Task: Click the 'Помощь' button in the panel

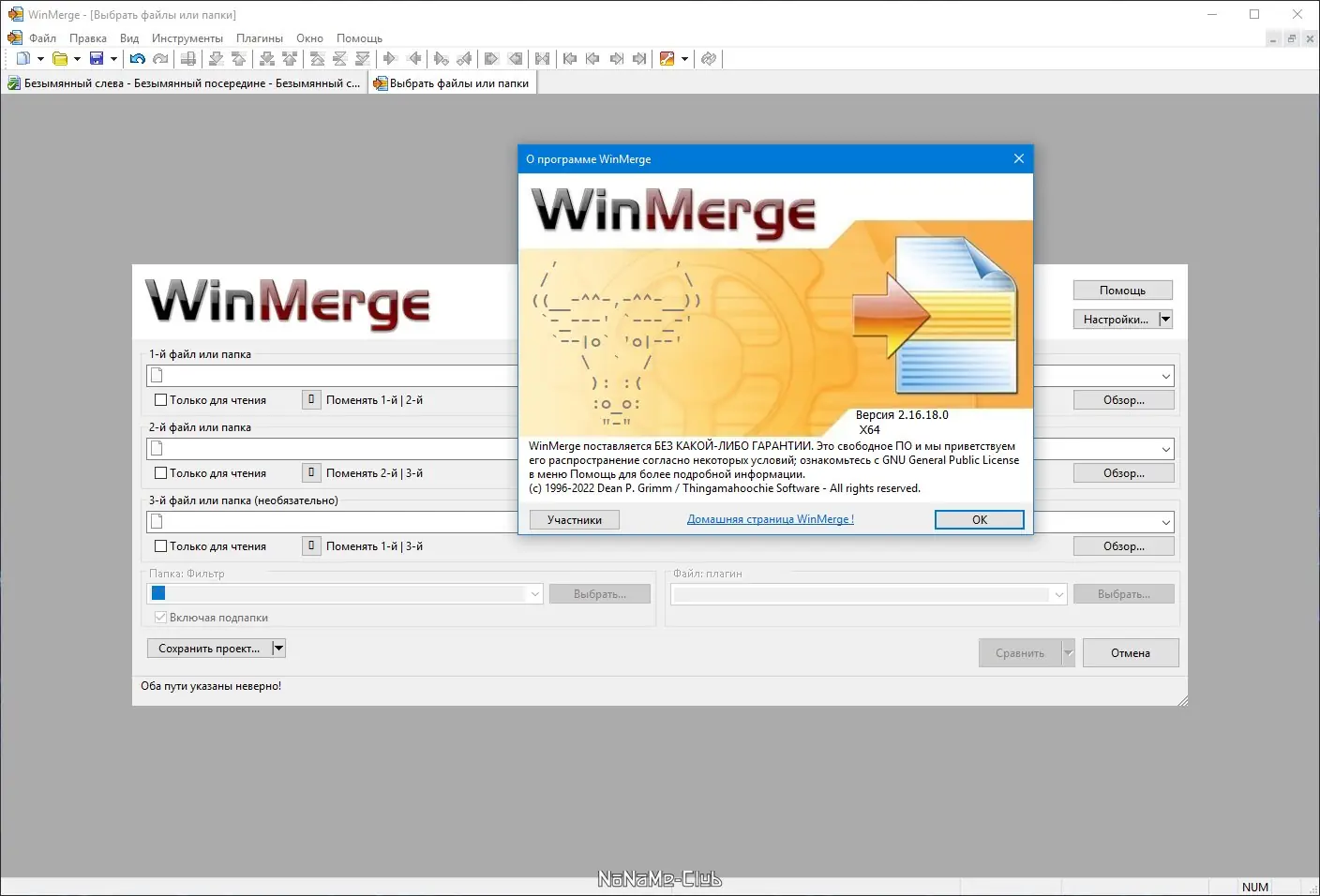Action: [1122, 291]
